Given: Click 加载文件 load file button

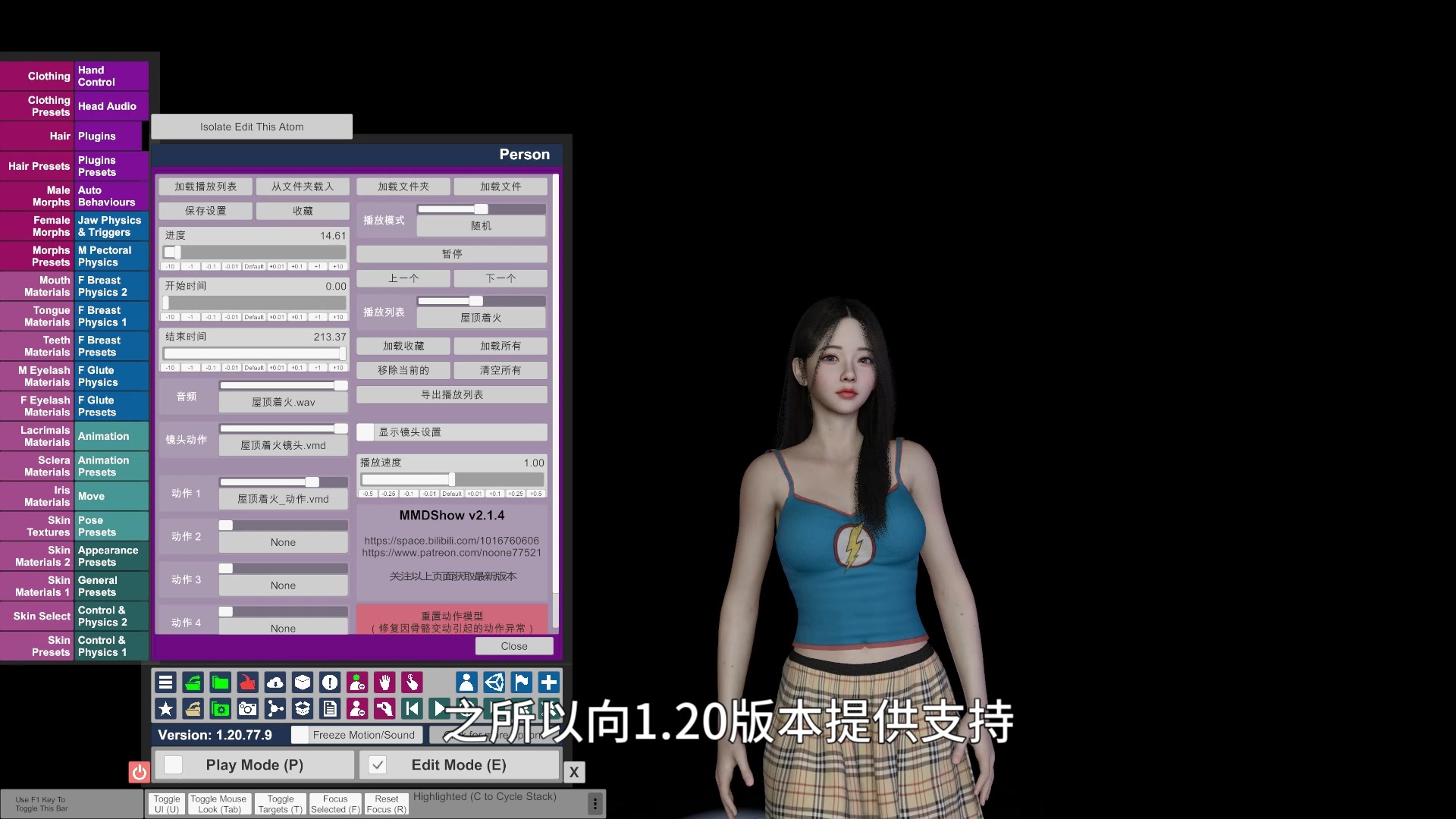Looking at the screenshot, I should point(500,186).
